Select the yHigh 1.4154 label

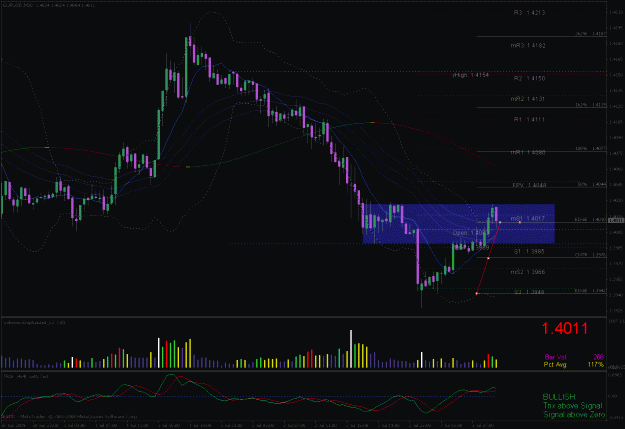[x=470, y=75]
